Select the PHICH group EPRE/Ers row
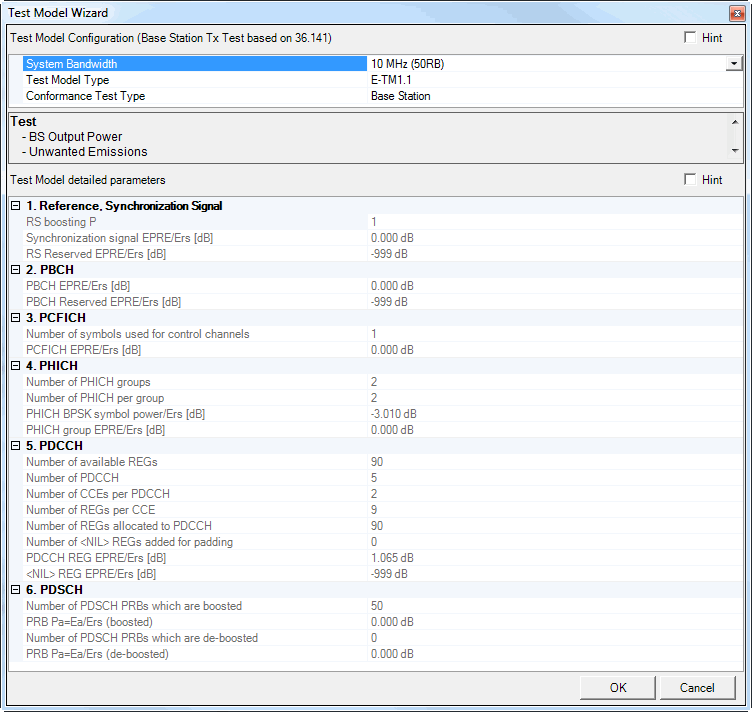 tap(382, 430)
